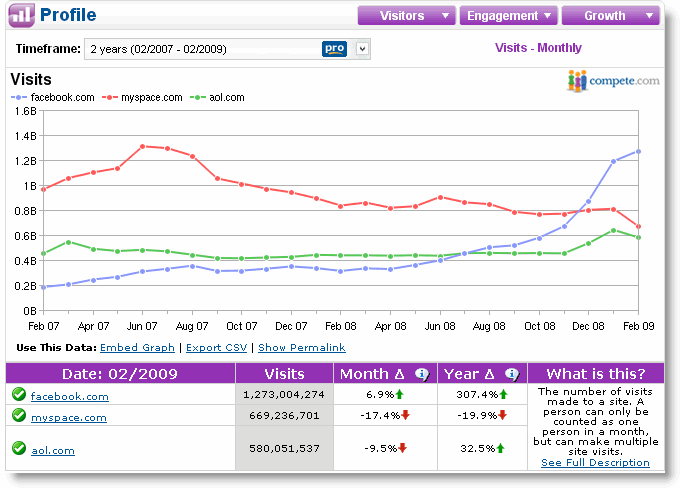The image size is (681, 489).
Task: Expand the Timeframe dropdown arrow
Action: pyautogui.click(x=363, y=49)
